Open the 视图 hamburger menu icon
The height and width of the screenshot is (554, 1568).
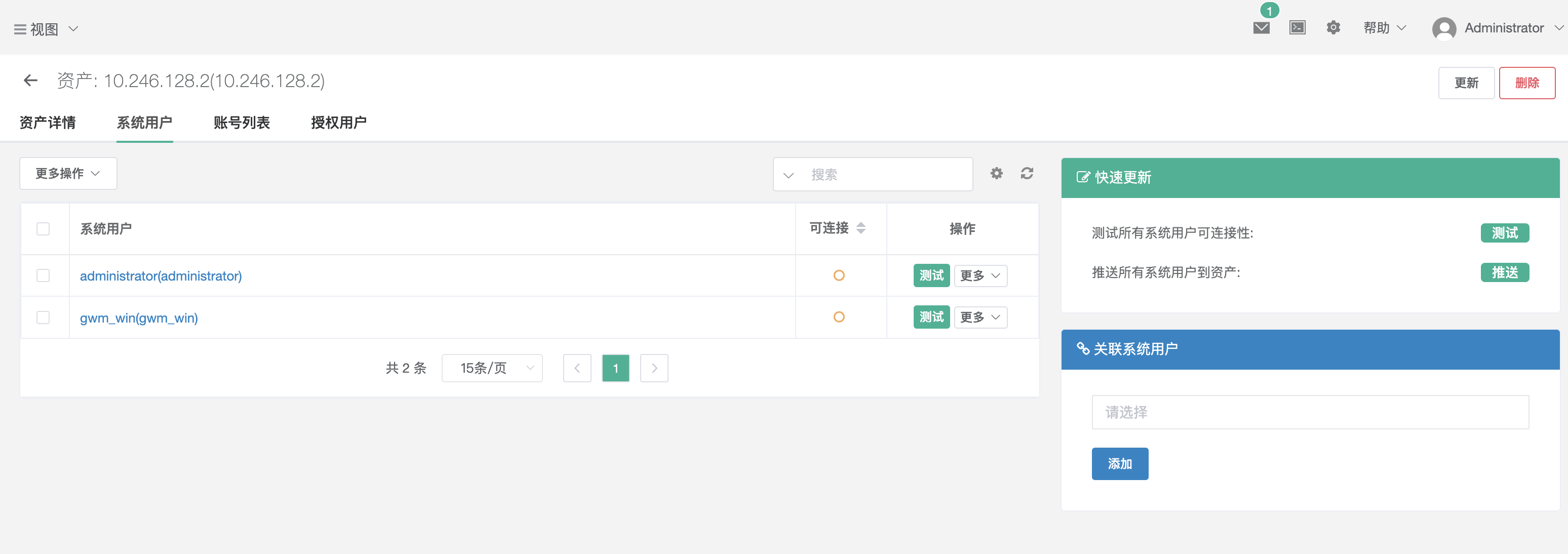(x=19, y=28)
